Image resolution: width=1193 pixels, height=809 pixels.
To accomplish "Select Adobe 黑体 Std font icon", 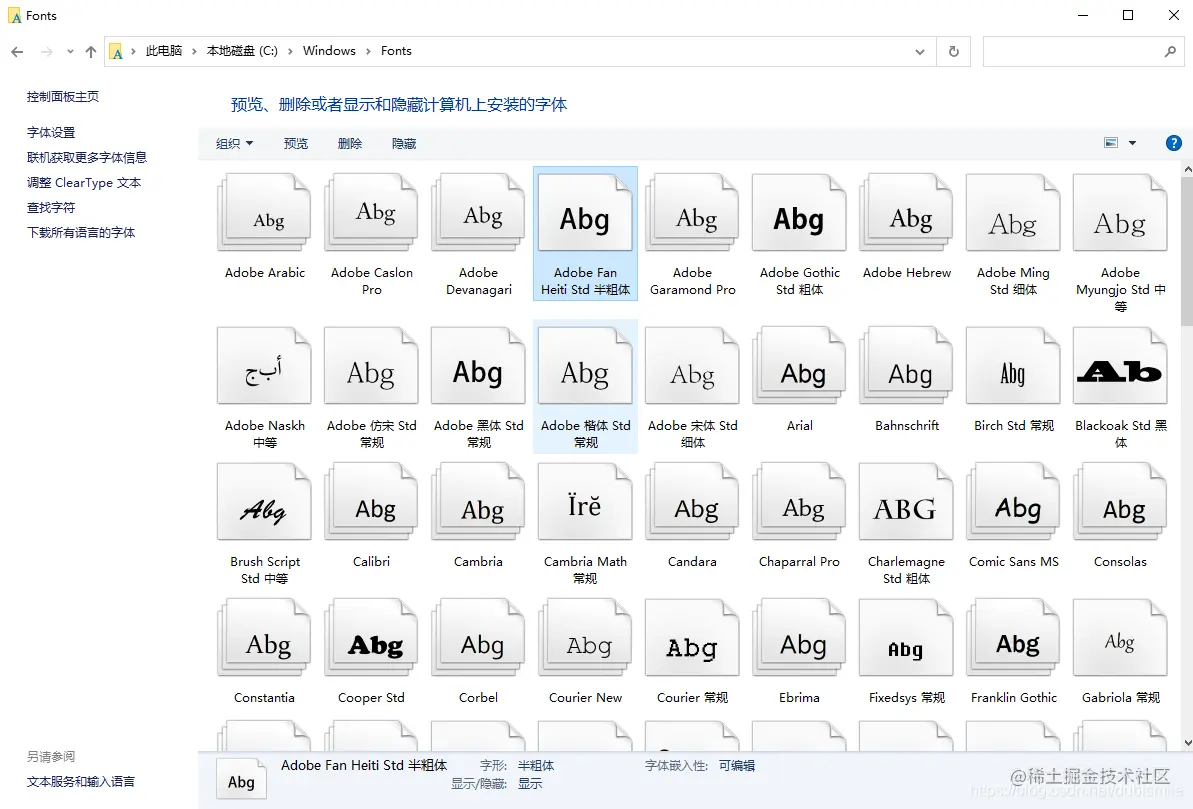I will (479, 366).
